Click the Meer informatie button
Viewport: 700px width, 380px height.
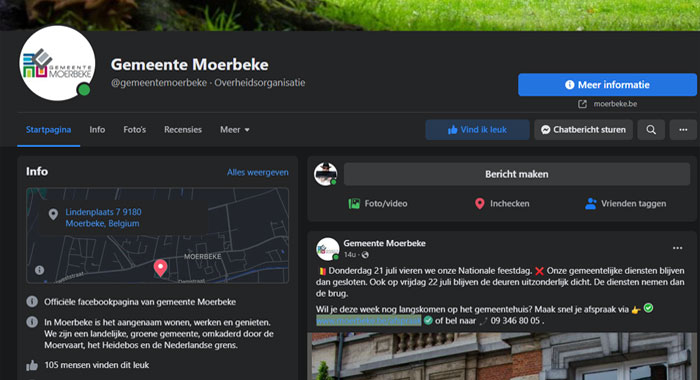[607, 85]
